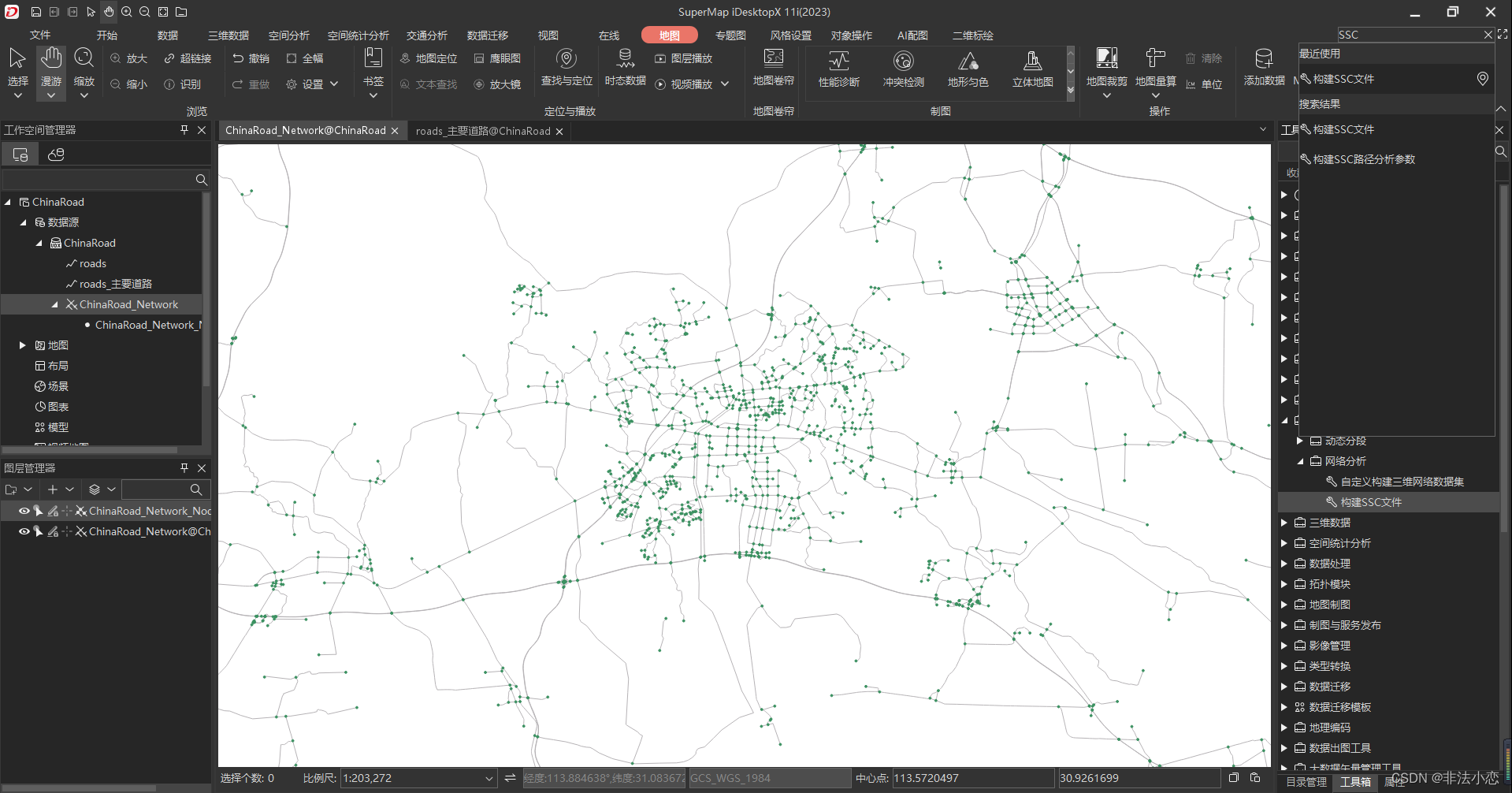
Task: Click the SSC toolbox search field
Action: point(1410,35)
